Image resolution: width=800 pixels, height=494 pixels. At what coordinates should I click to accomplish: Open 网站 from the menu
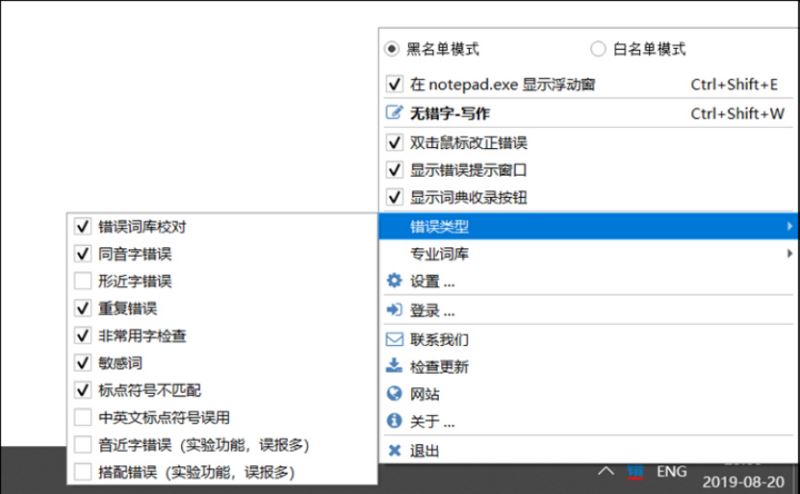587,393
